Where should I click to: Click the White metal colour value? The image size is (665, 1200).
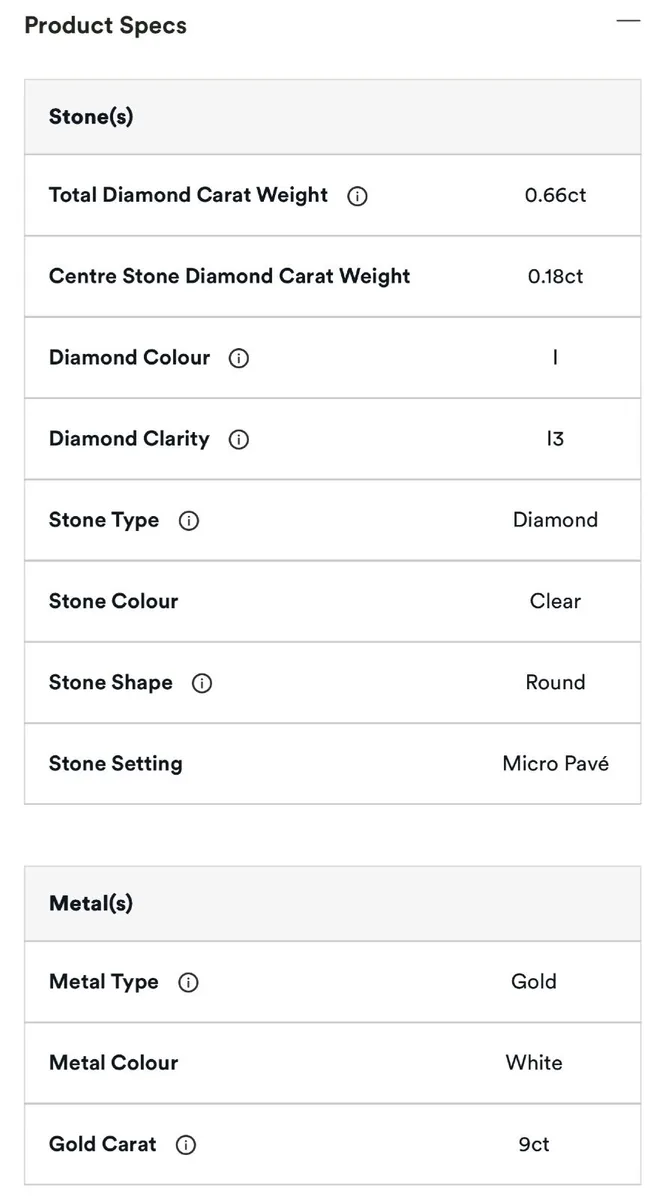(534, 1062)
